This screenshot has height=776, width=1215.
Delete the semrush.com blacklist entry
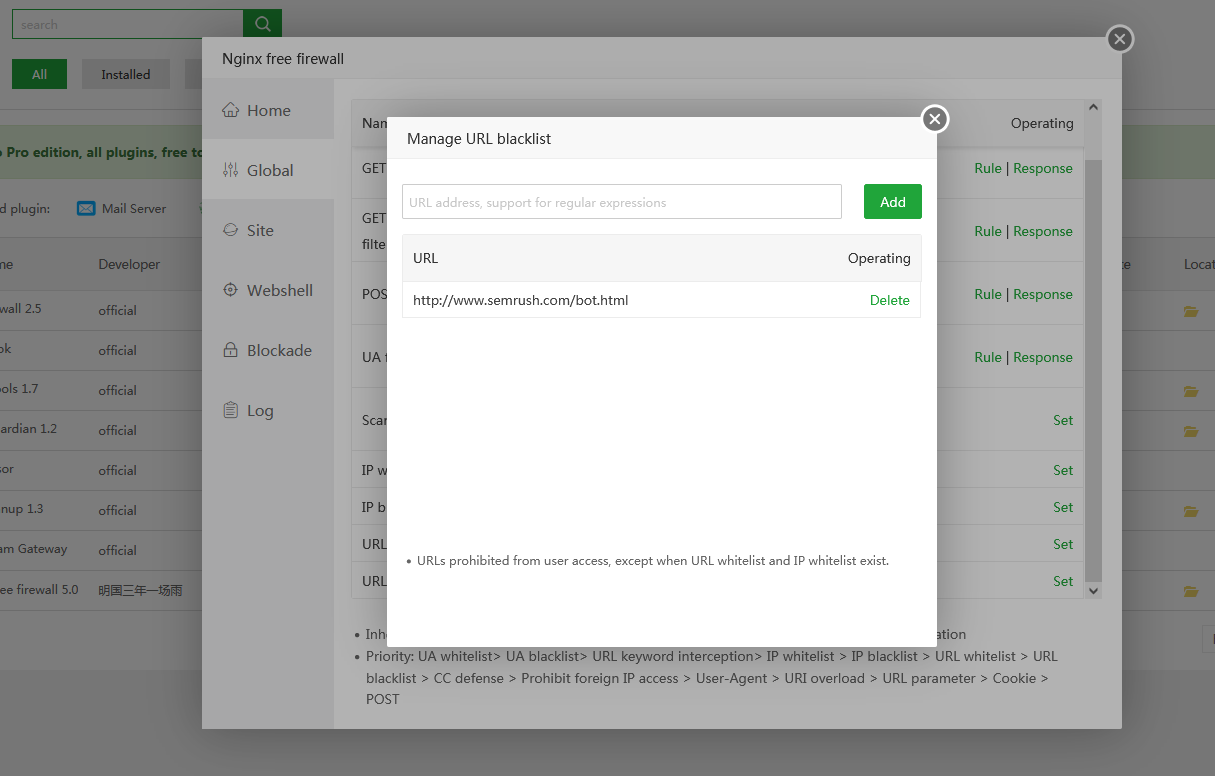pos(889,300)
